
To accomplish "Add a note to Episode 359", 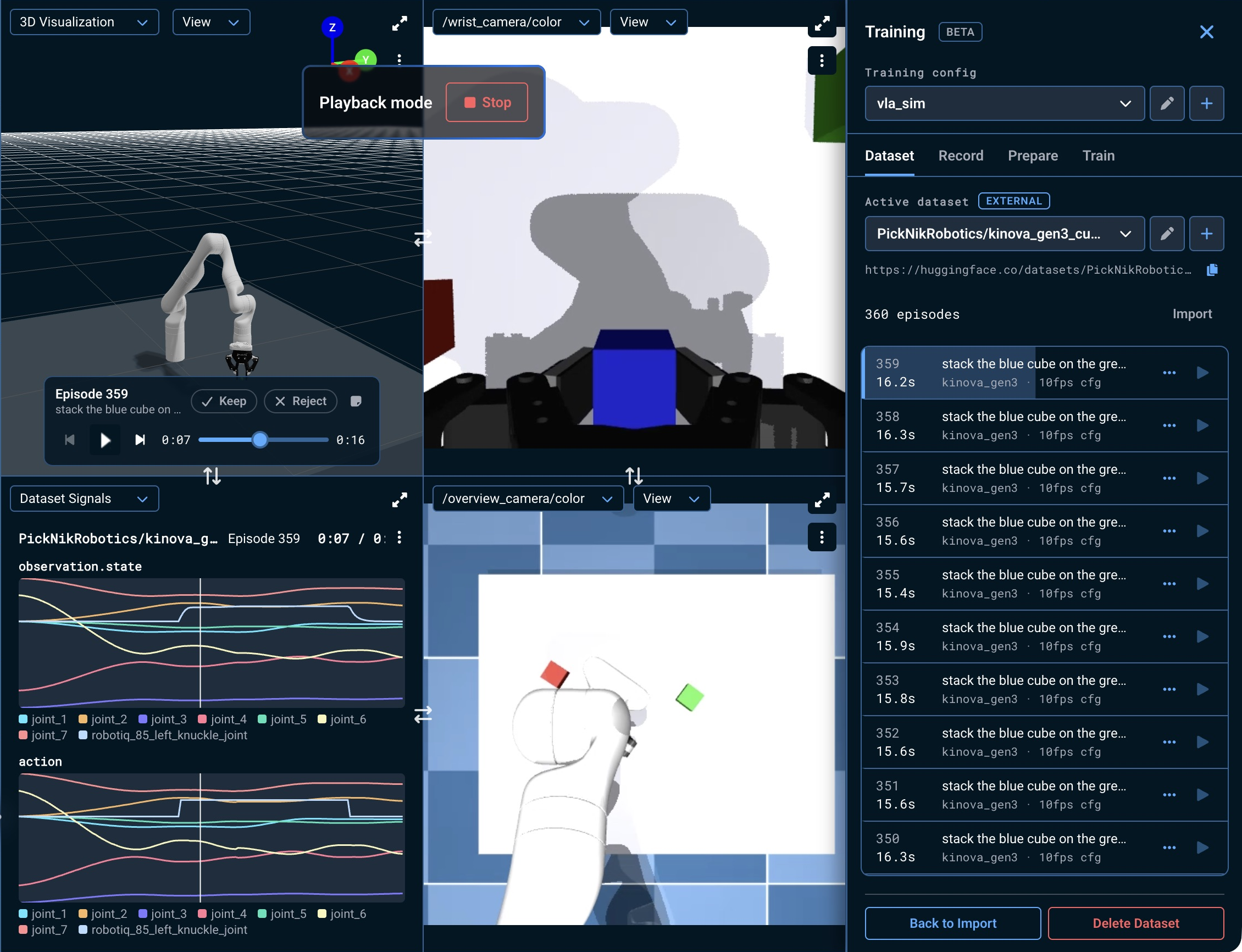I will click(x=356, y=401).
